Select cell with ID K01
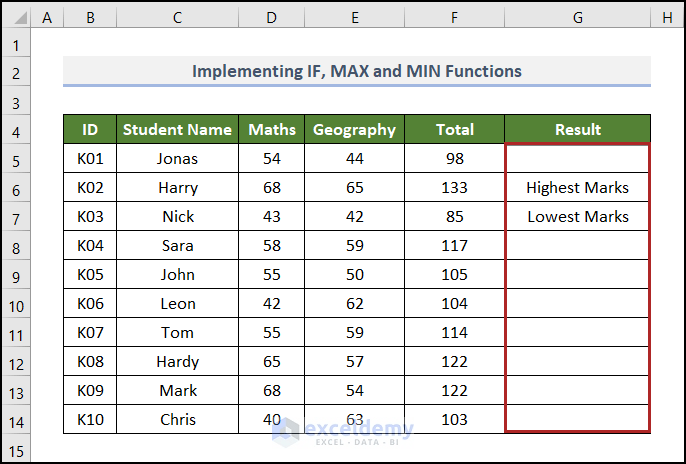This screenshot has width=686, height=464. pyautogui.click(x=90, y=158)
